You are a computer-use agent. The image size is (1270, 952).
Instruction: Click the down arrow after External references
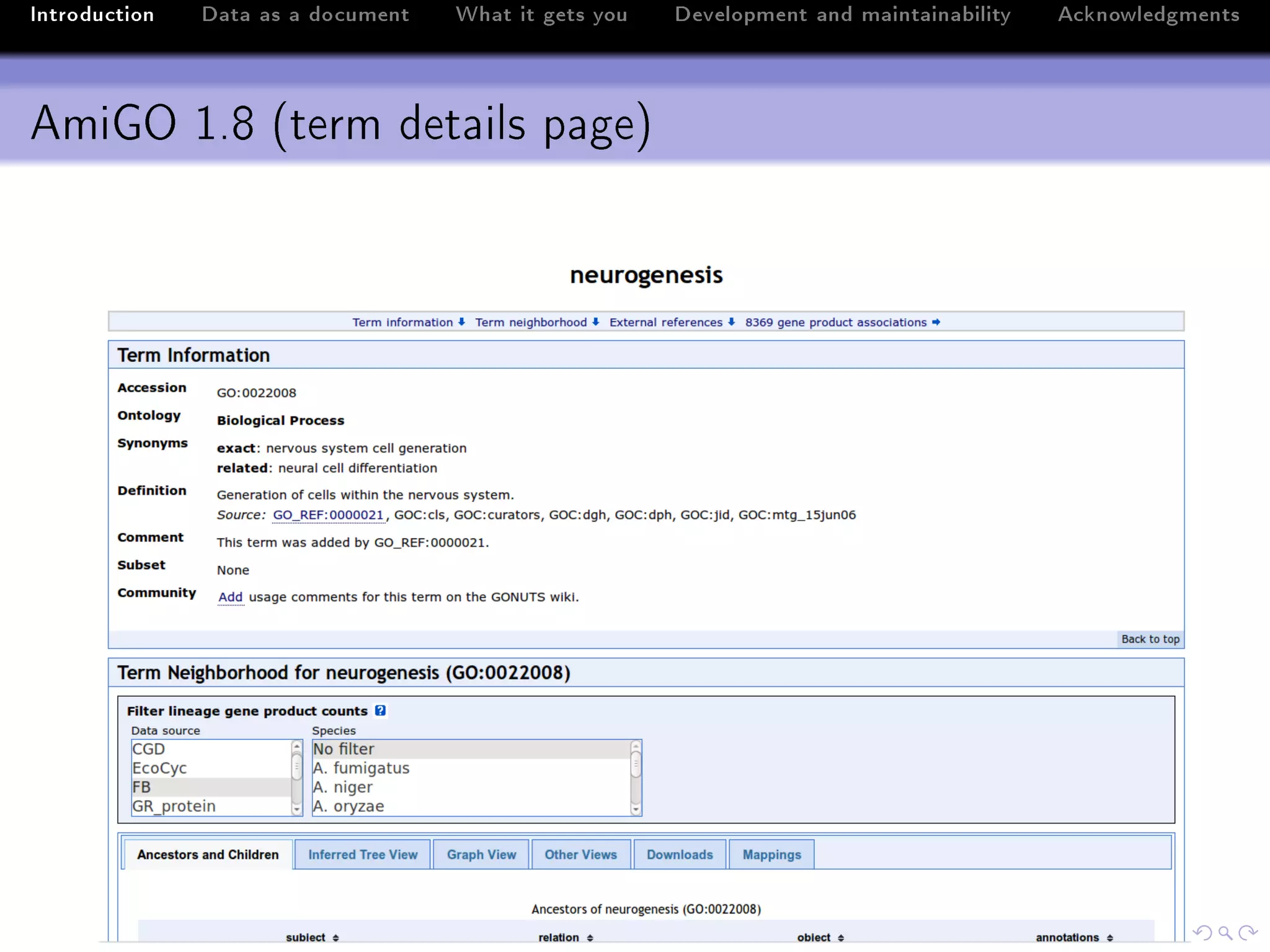[731, 322]
